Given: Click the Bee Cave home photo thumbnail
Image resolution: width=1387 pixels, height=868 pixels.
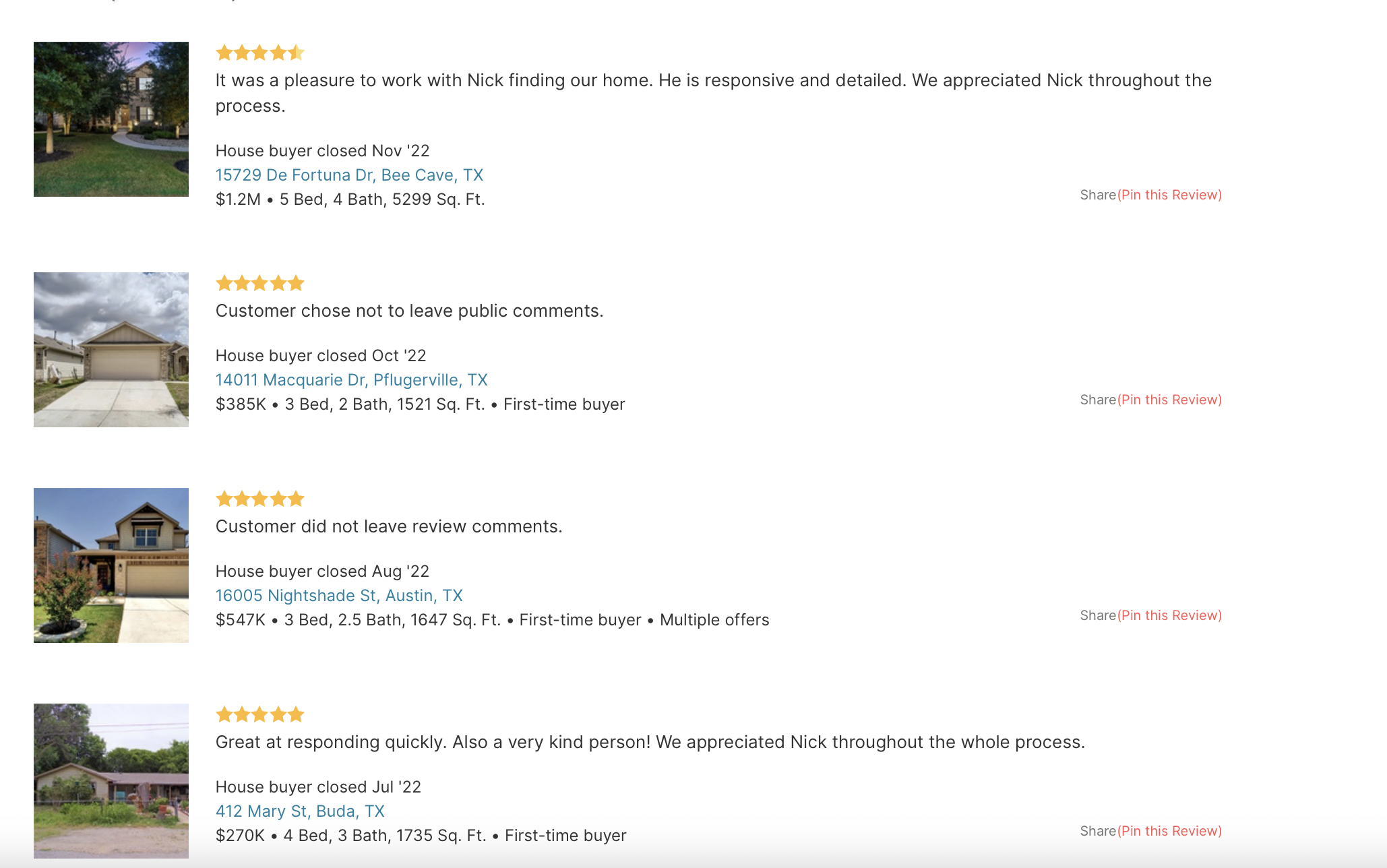Looking at the screenshot, I should coord(111,119).
